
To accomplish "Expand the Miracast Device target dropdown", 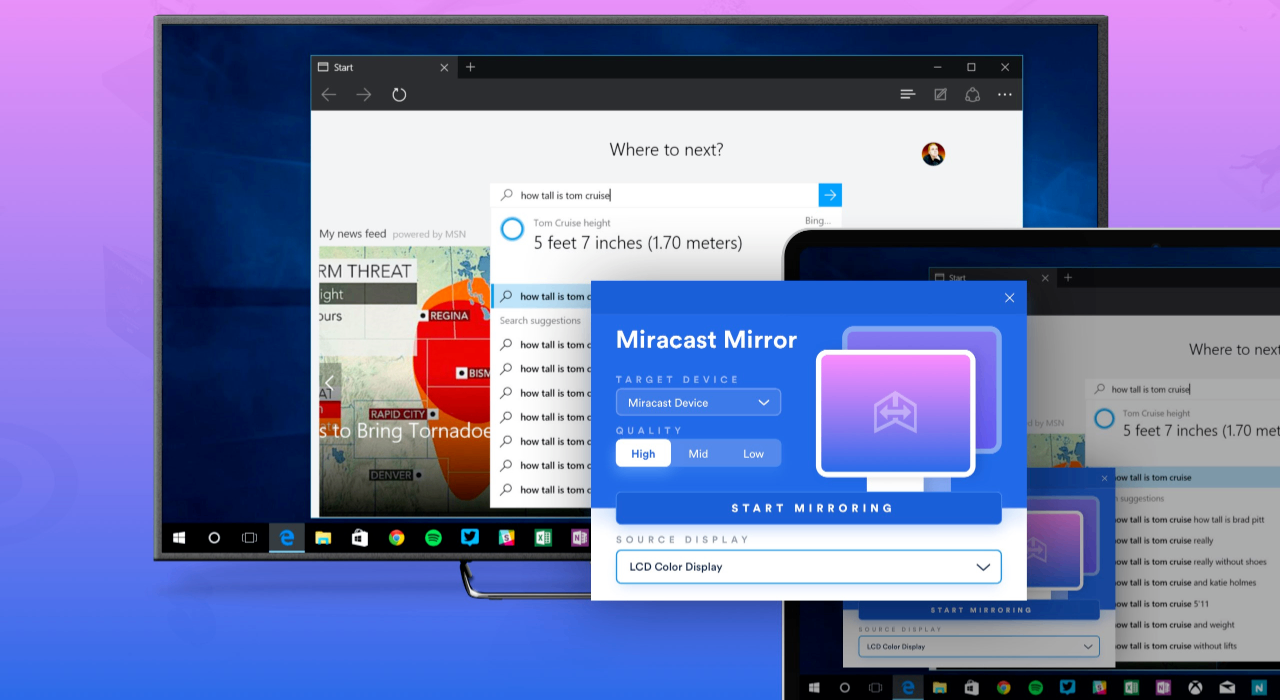I will tap(698, 403).
